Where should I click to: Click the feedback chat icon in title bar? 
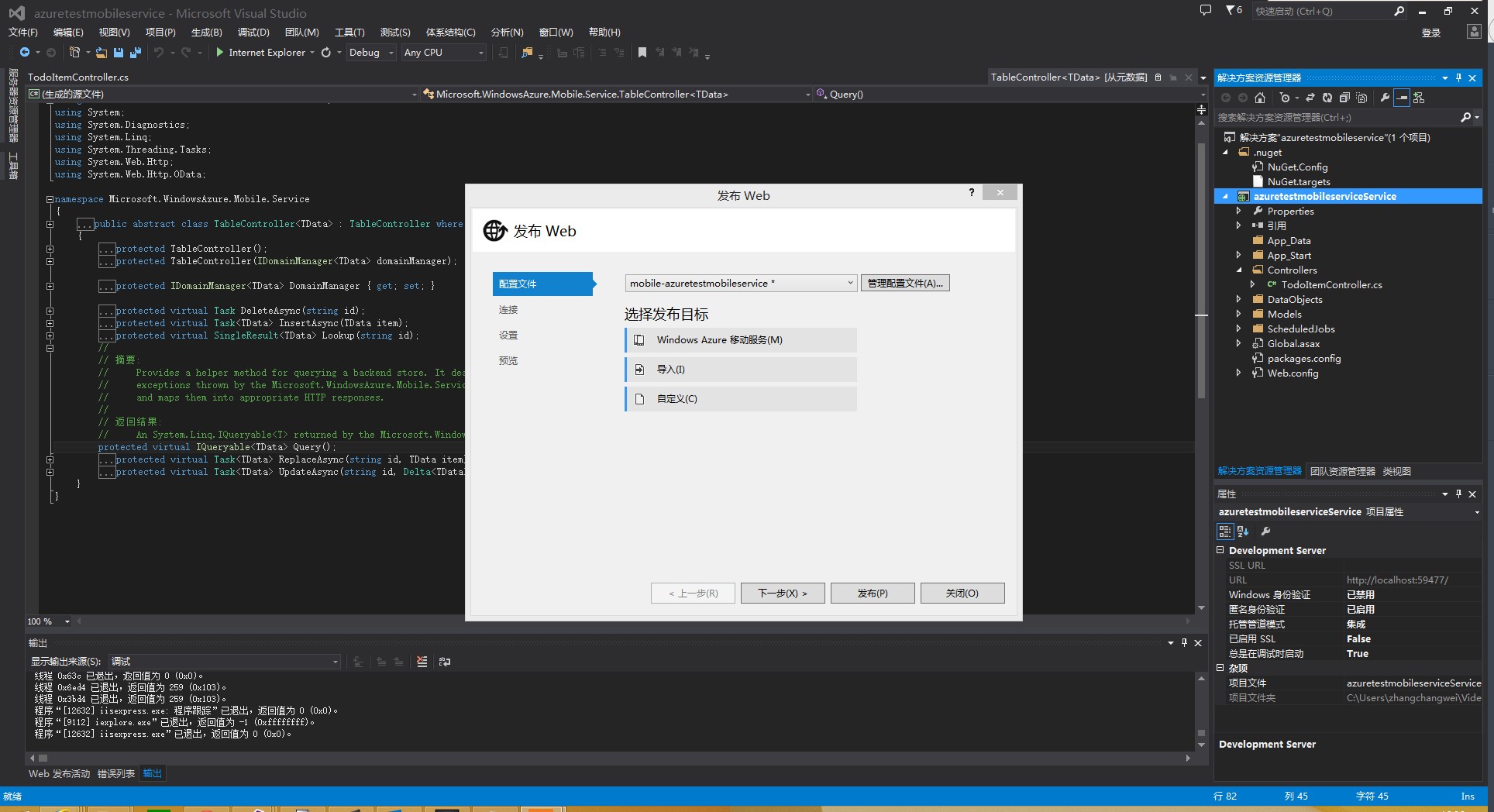[1205, 10]
